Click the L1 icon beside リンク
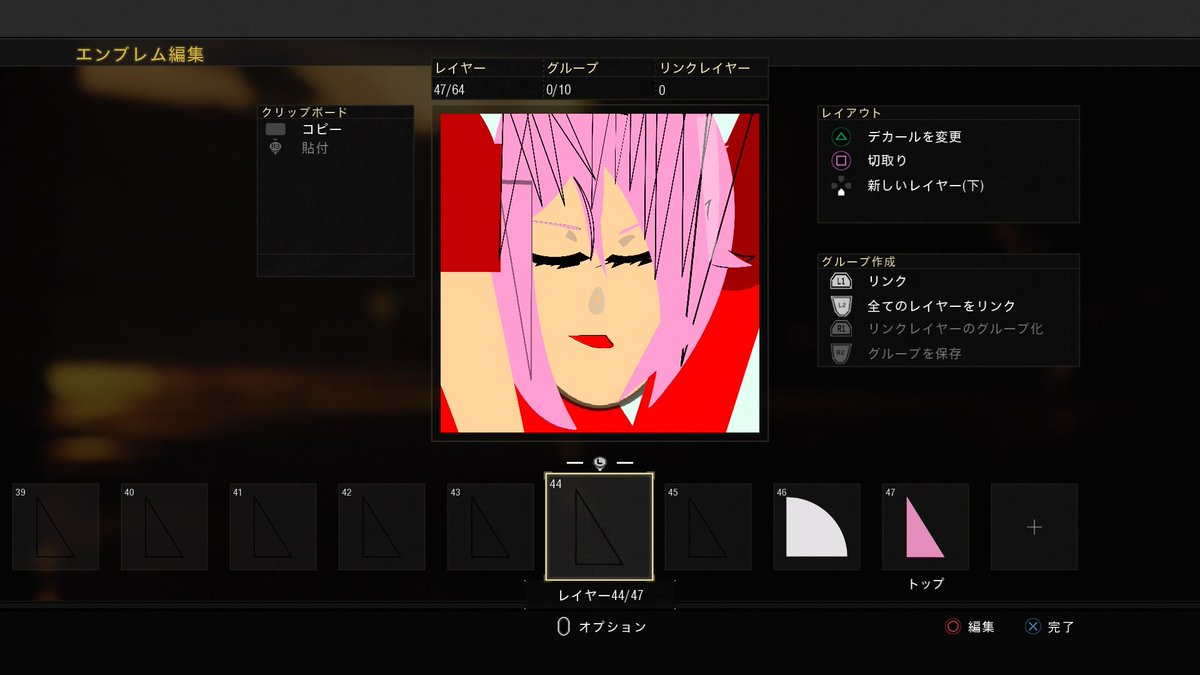This screenshot has width=1200, height=675. [x=841, y=282]
